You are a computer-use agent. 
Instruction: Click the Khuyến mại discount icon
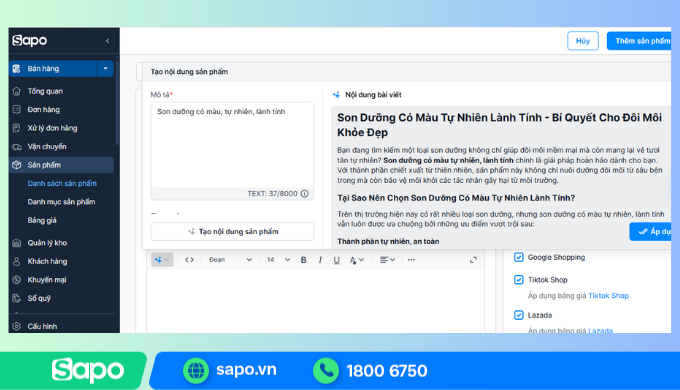click(x=16, y=280)
